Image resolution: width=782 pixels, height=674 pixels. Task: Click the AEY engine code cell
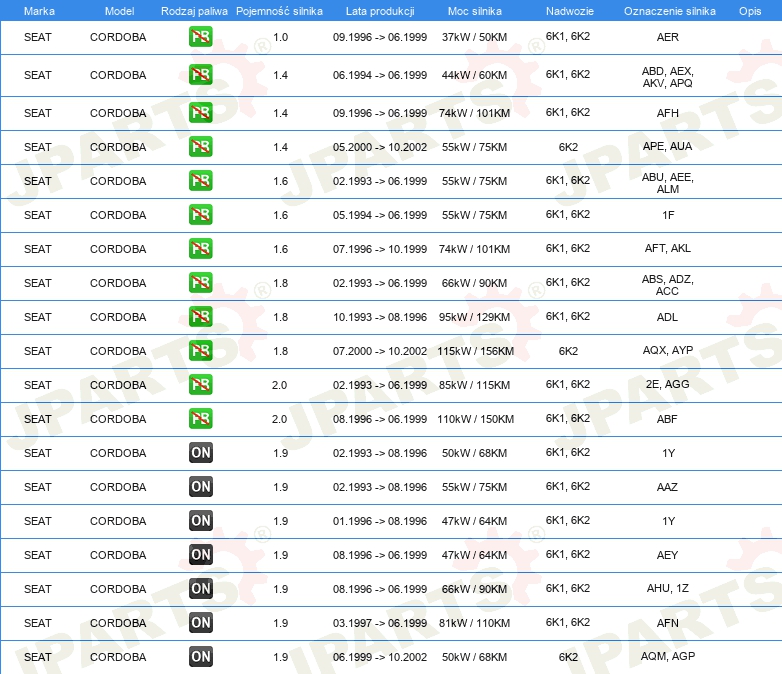668,555
